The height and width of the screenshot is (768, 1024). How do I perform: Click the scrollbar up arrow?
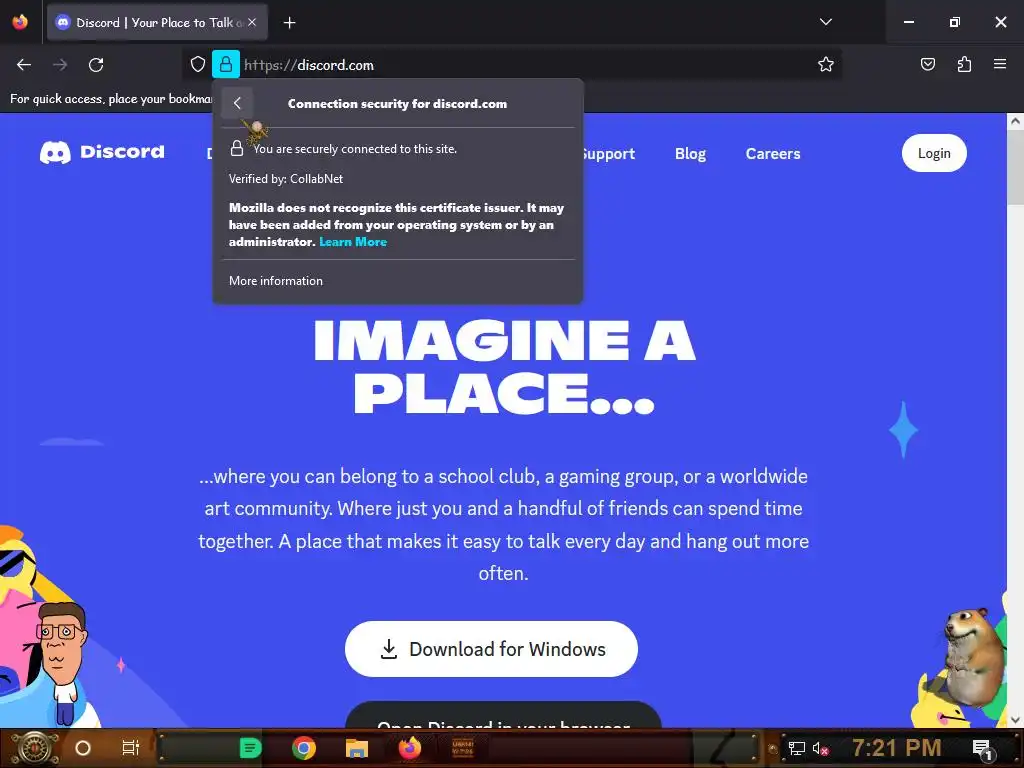[1015, 121]
